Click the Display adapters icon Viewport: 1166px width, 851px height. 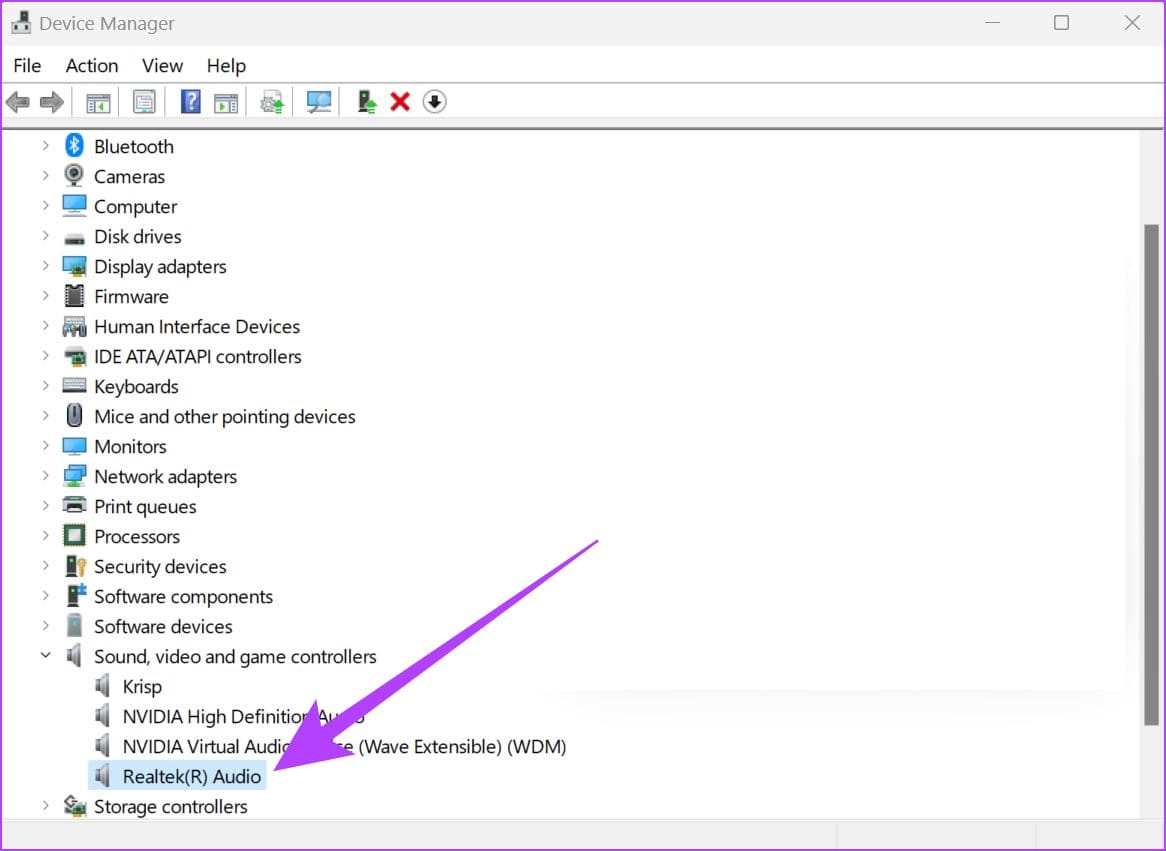74,266
